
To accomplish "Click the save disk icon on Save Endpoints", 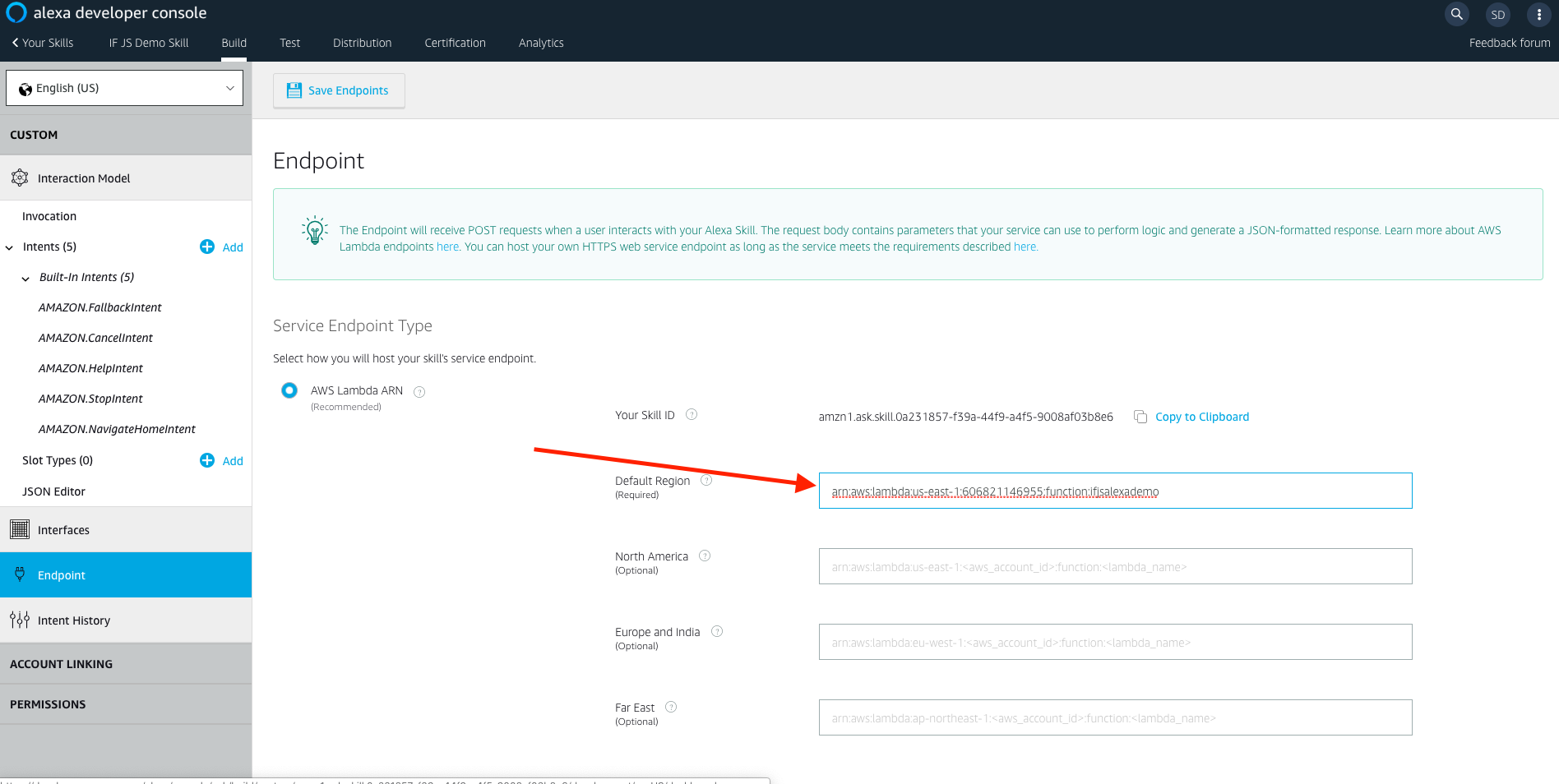I will coord(294,90).
